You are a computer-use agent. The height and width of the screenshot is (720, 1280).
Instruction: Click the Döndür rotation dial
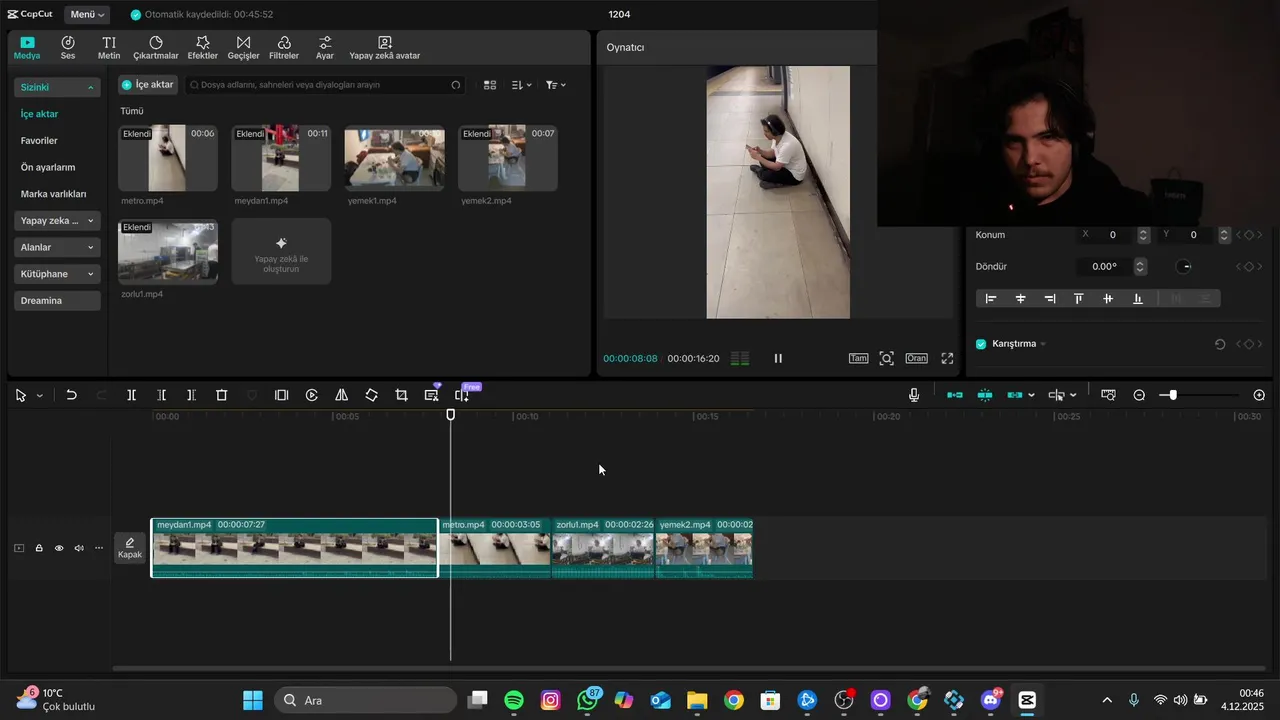point(1184,267)
